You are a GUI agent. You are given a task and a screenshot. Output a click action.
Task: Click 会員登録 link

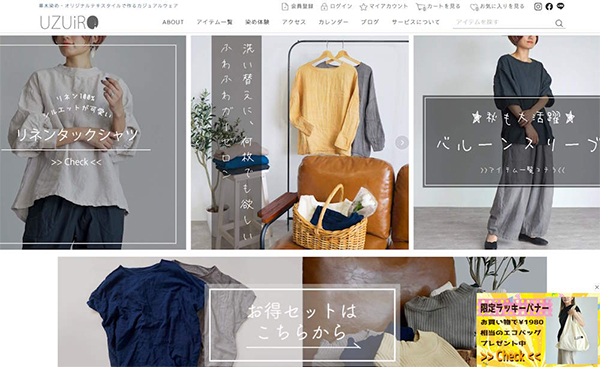(302, 7)
